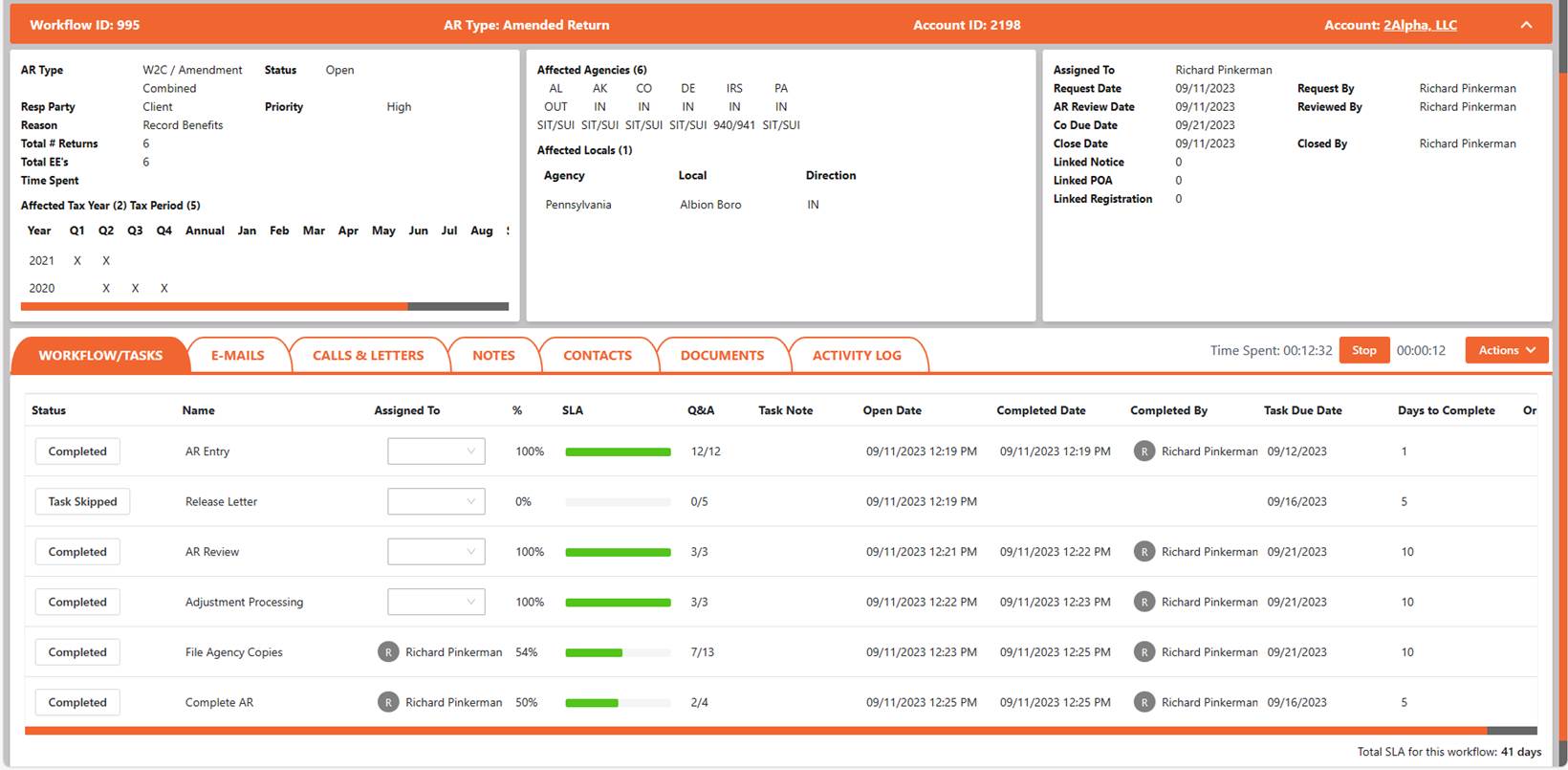Select the File Agency Copies task name
Image resolution: width=1568 pixels, height=770 pixels.
coord(234,652)
